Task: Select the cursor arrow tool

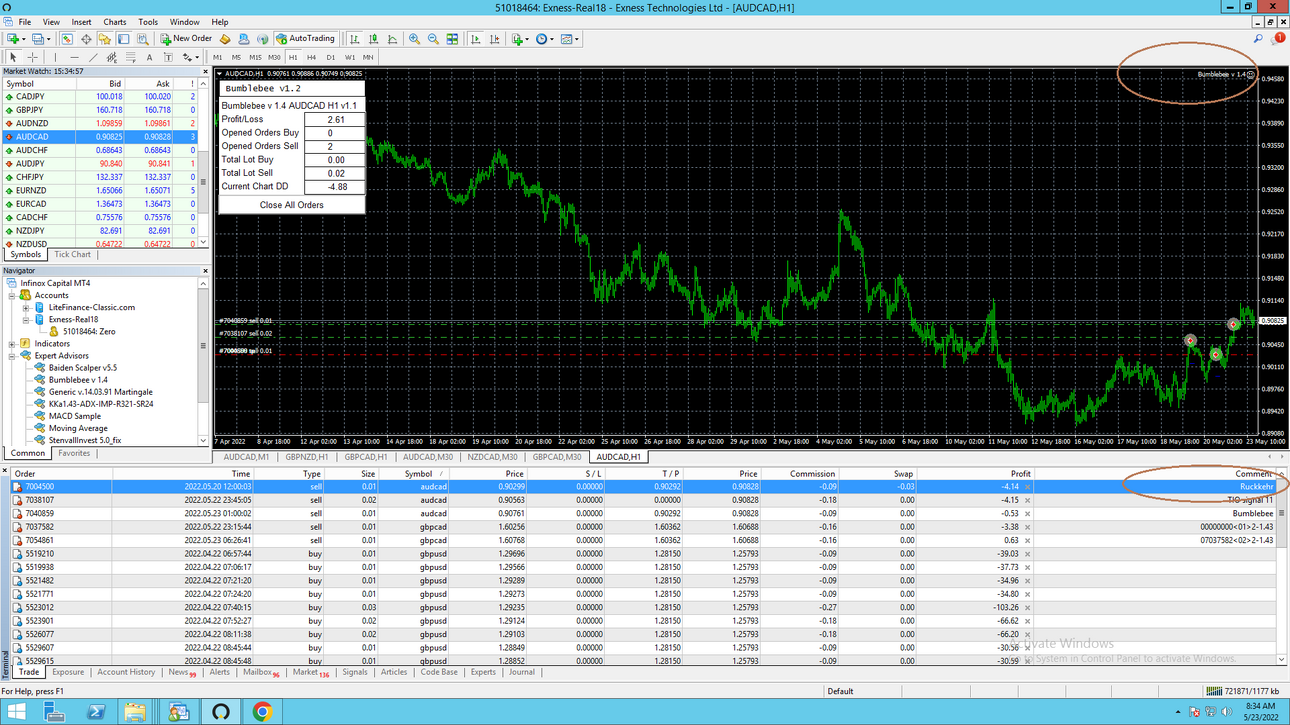Action: pyautogui.click(x=13, y=57)
